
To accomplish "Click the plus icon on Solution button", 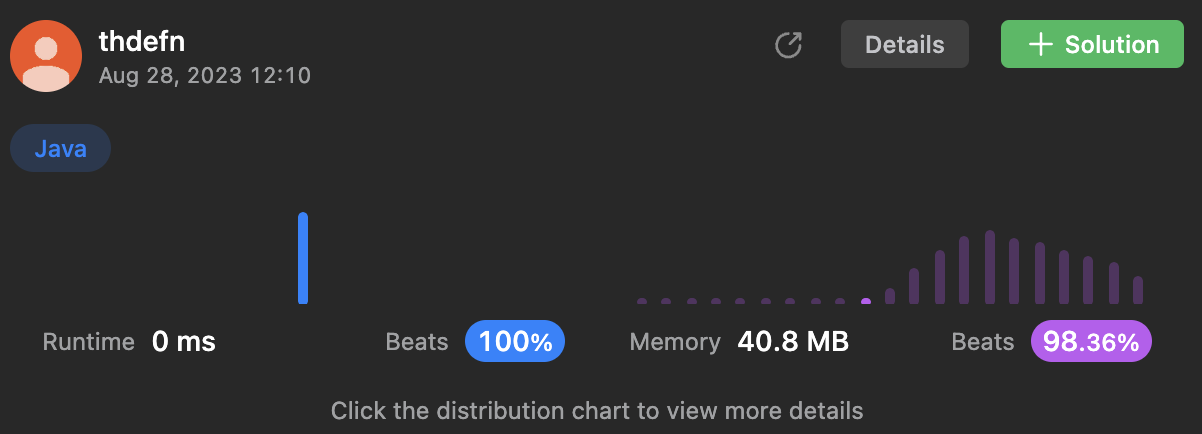I will (x=1041, y=45).
